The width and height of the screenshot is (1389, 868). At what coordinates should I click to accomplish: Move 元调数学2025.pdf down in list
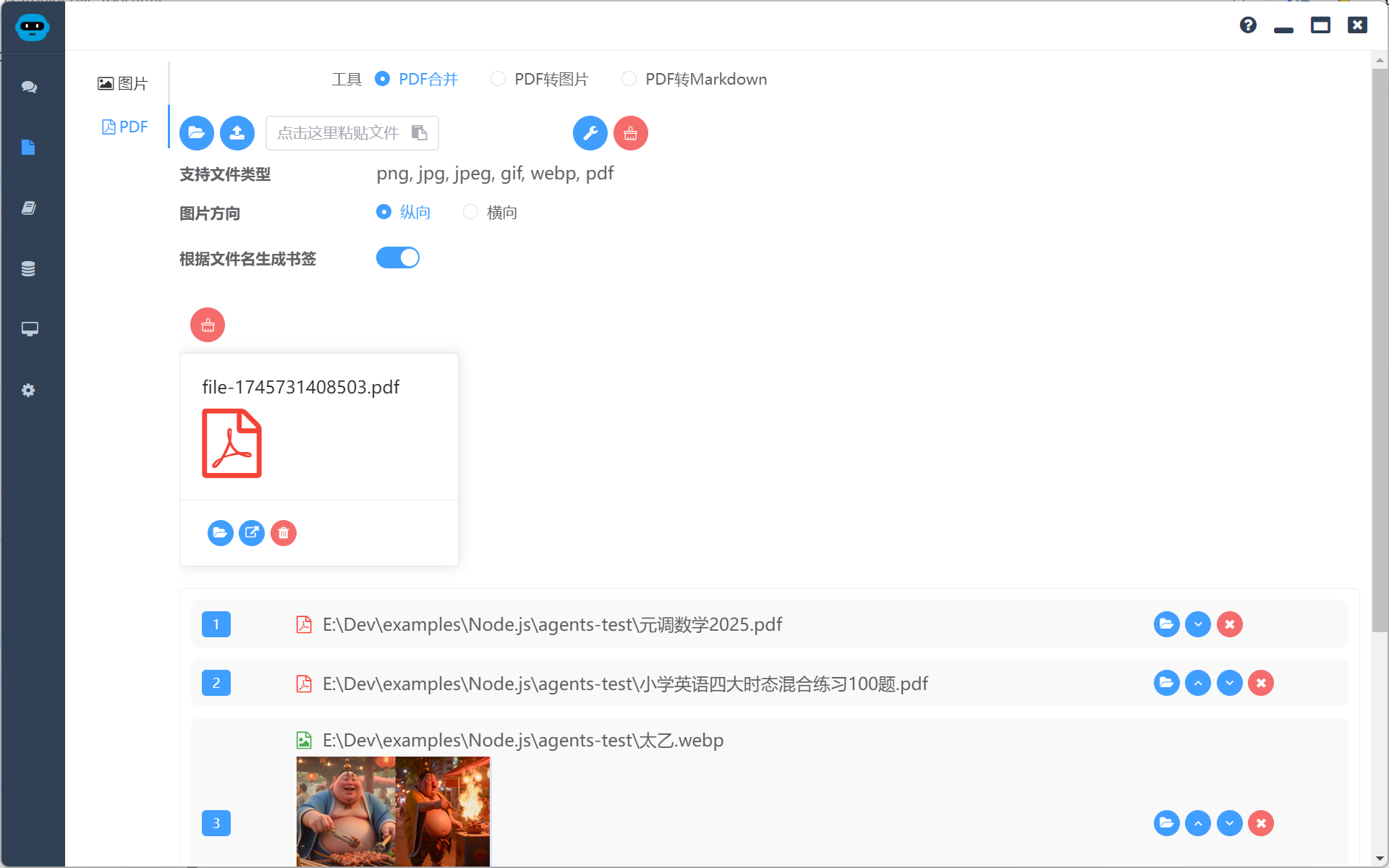1198,624
